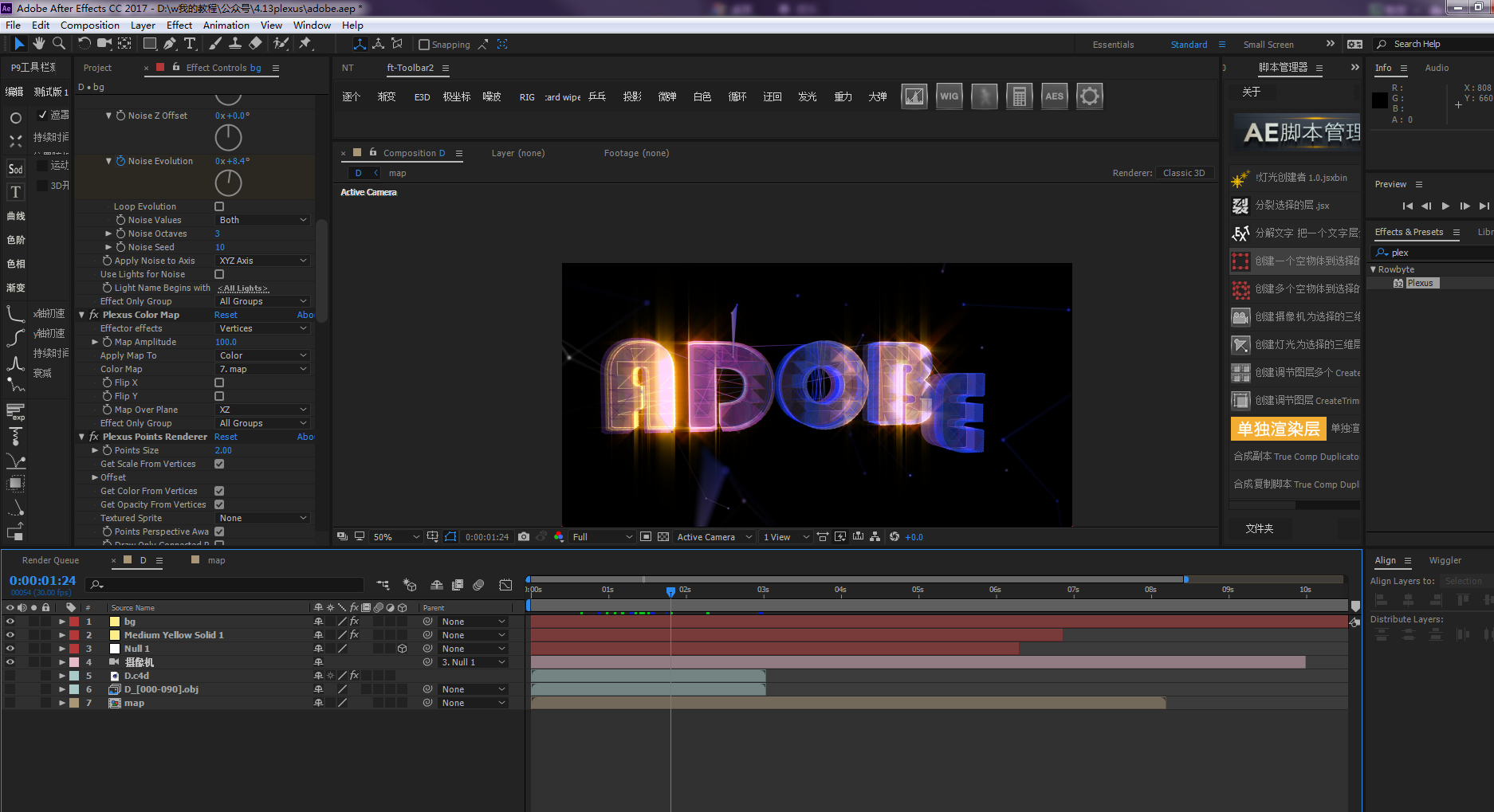The image size is (1494, 812).
Task: Open the Color Map dropdown
Action: 262,369
